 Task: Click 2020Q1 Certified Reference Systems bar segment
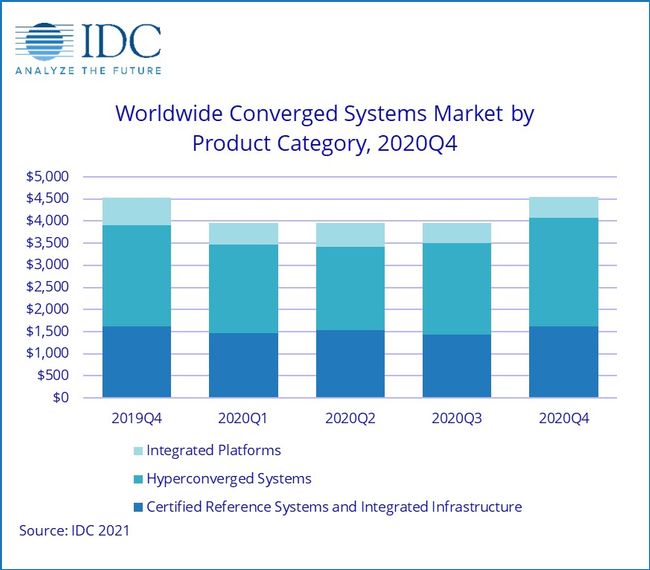click(243, 365)
